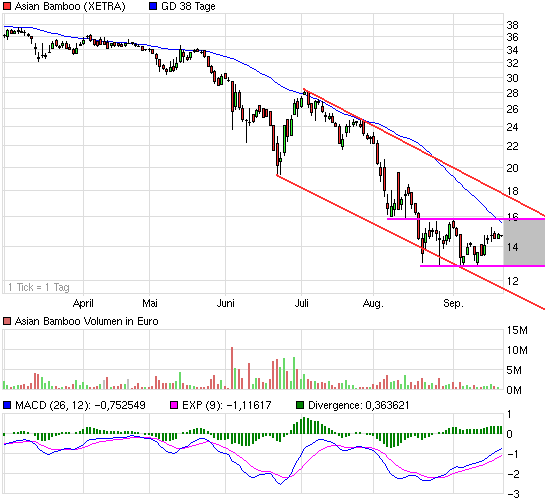Image resolution: width=545 pixels, height=502 pixels.
Task: Click the 'Juli' month label on axis
Action: click(x=301, y=303)
